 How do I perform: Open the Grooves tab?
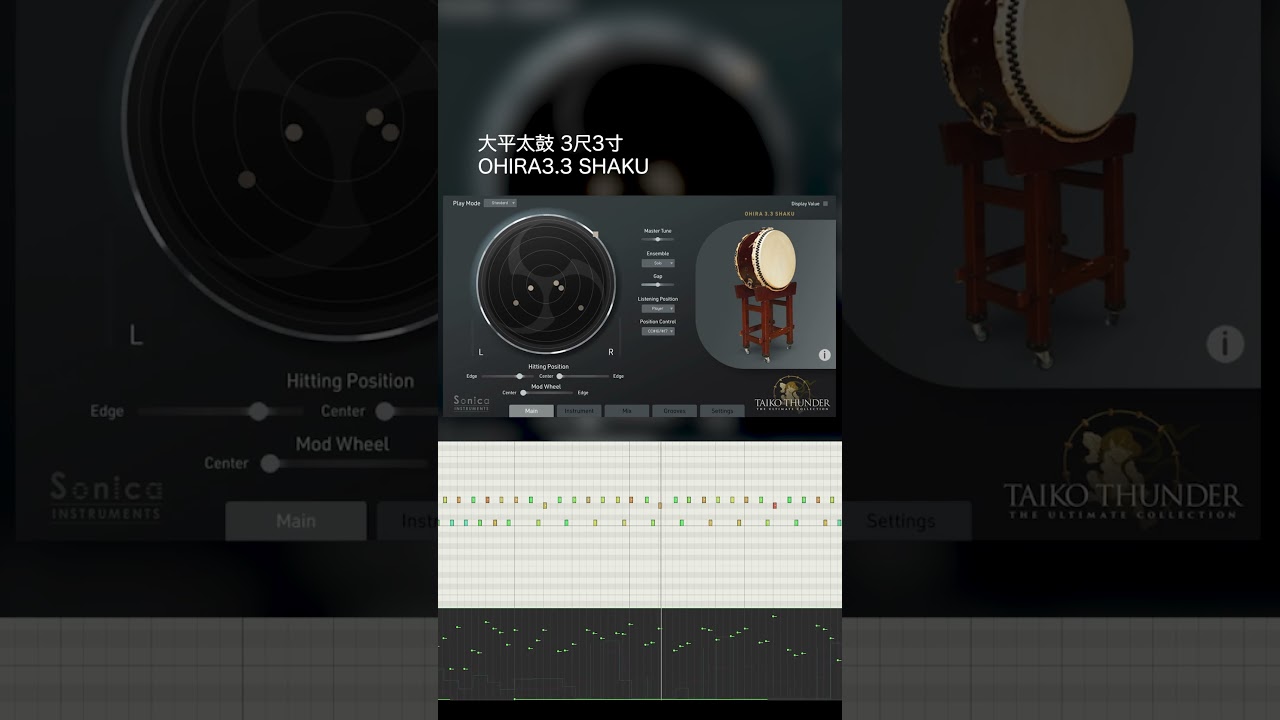click(675, 411)
